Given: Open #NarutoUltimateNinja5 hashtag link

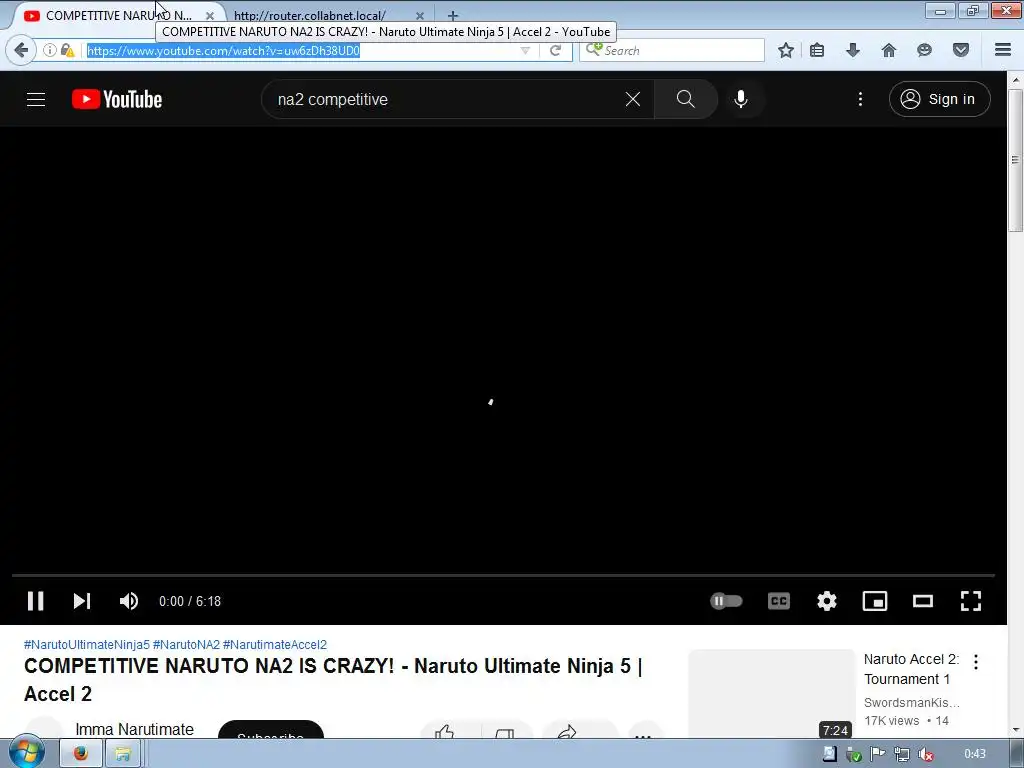Looking at the screenshot, I should click(87, 645).
